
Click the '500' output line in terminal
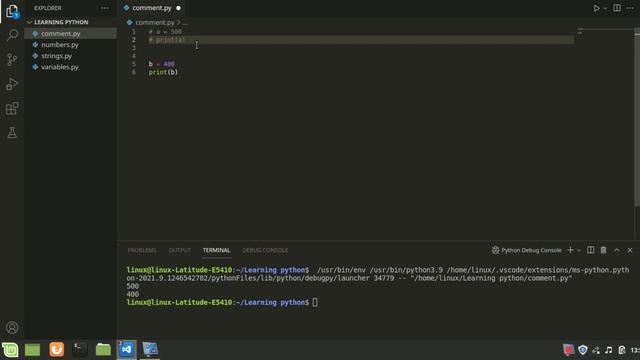pyautogui.click(x=133, y=286)
